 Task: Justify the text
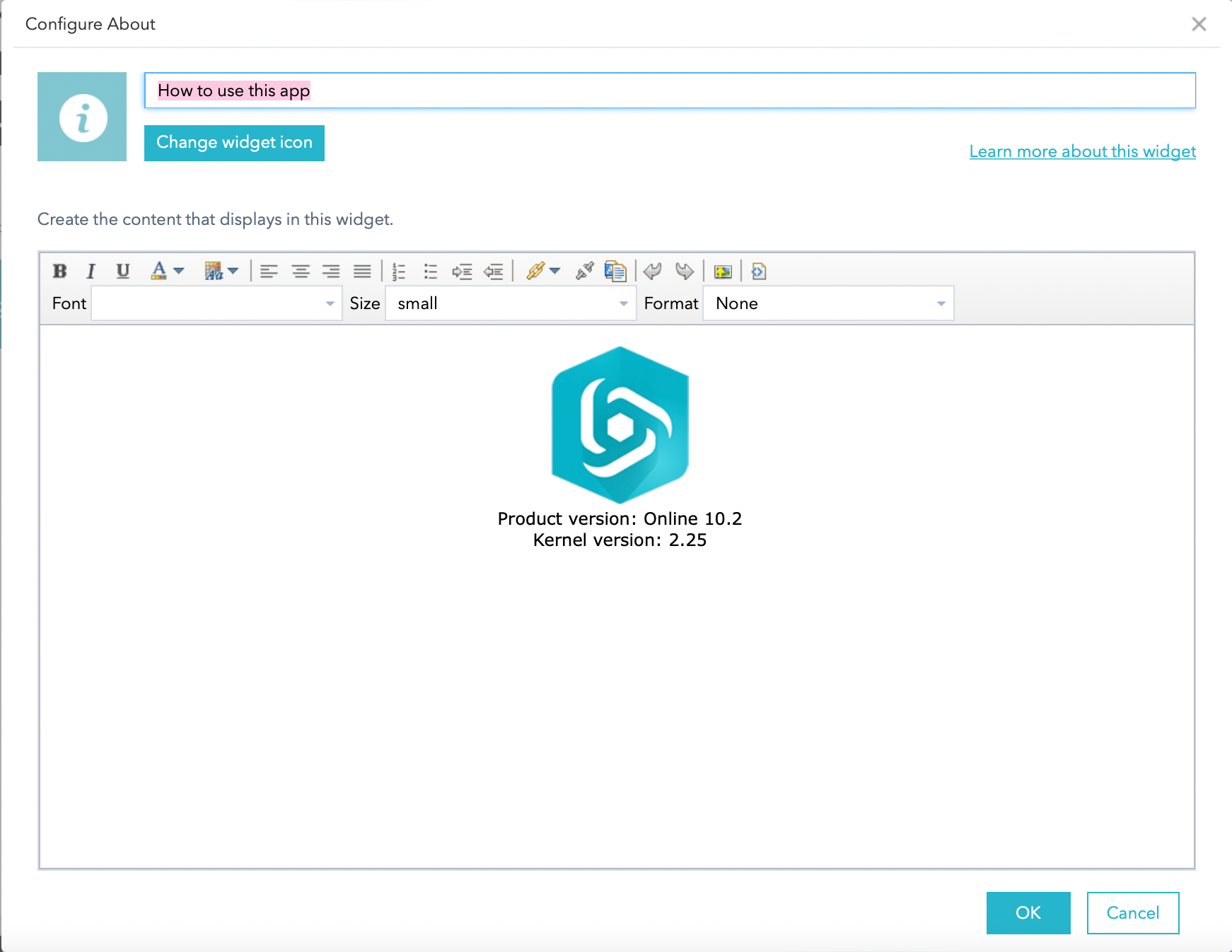pos(362,271)
